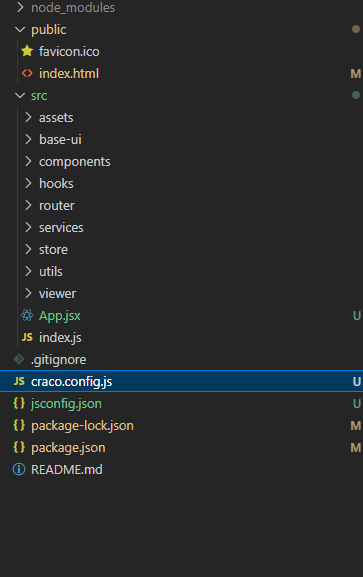Select the assets folder label
The image size is (363, 577).
coord(56,118)
